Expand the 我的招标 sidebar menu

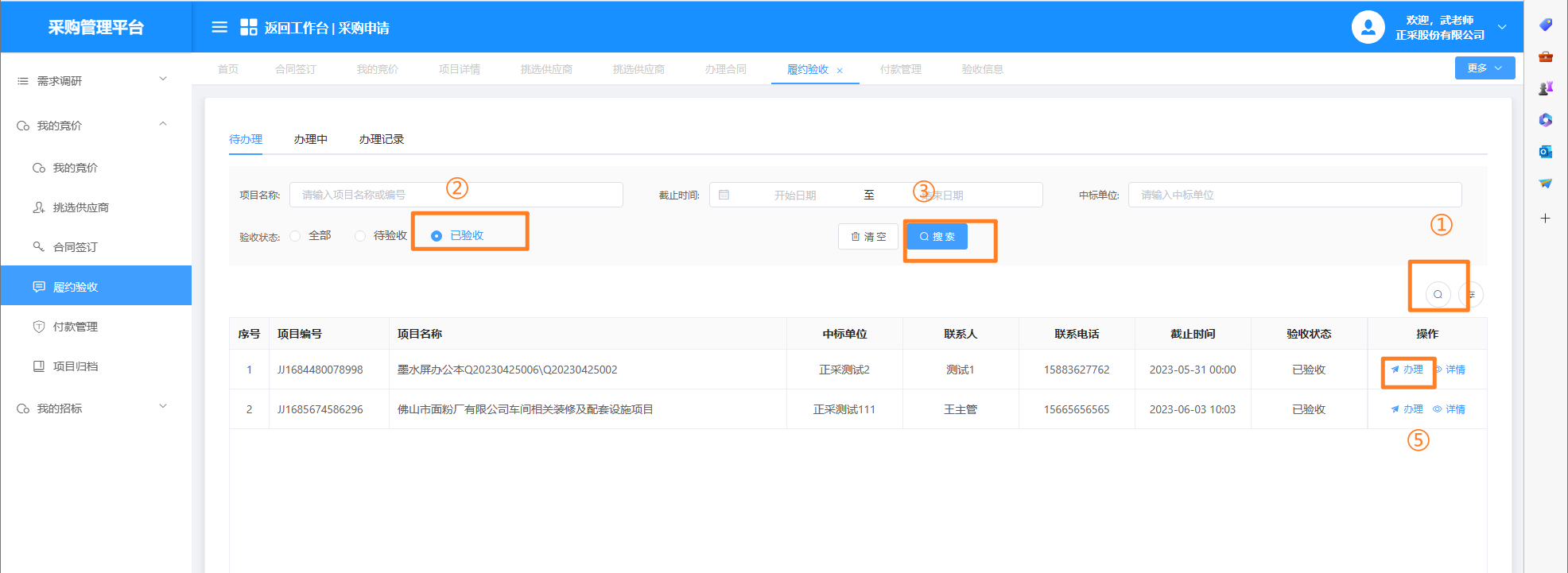pyautogui.click(x=95, y=408)
